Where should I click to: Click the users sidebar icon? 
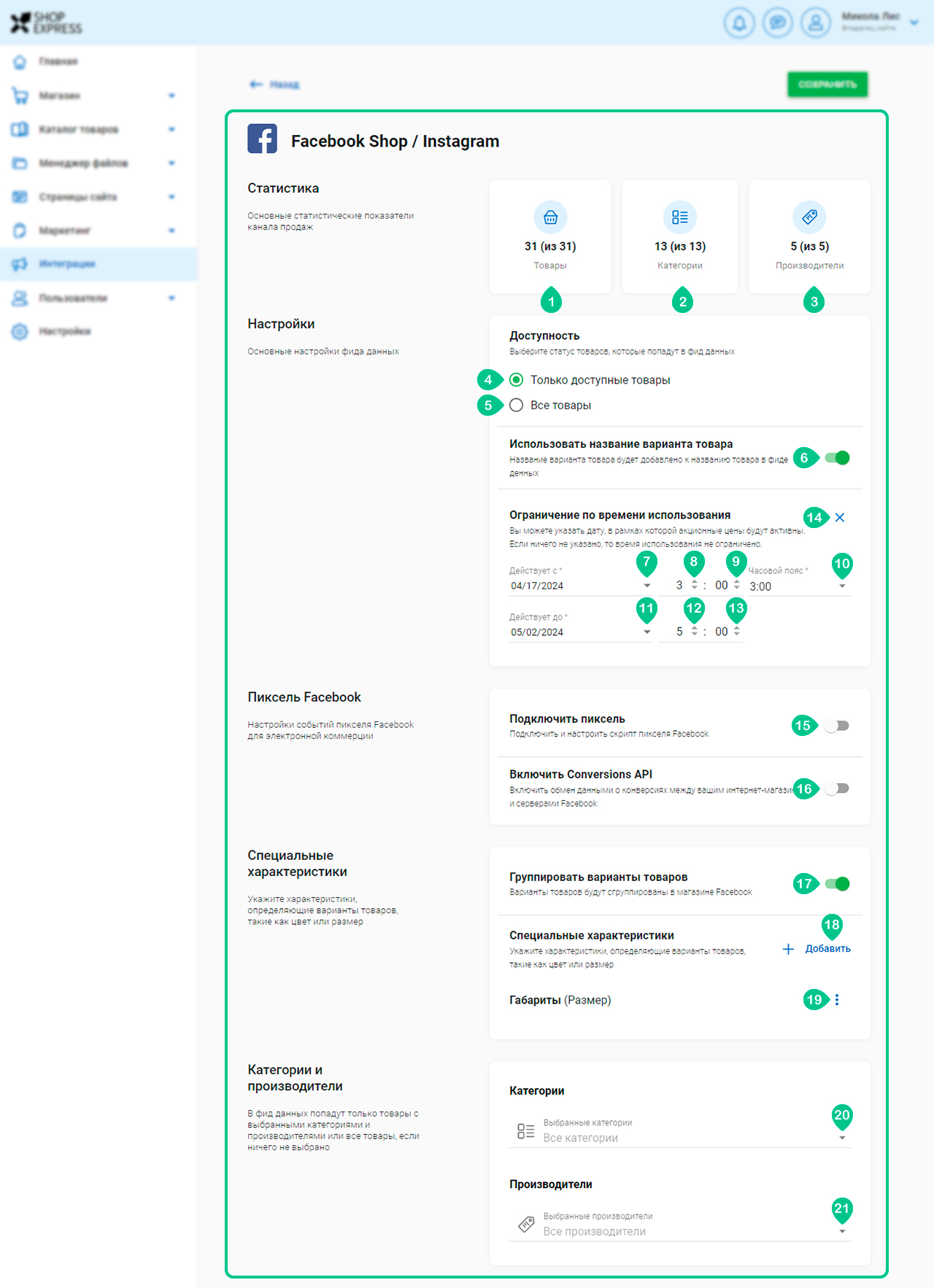[20, 298]
